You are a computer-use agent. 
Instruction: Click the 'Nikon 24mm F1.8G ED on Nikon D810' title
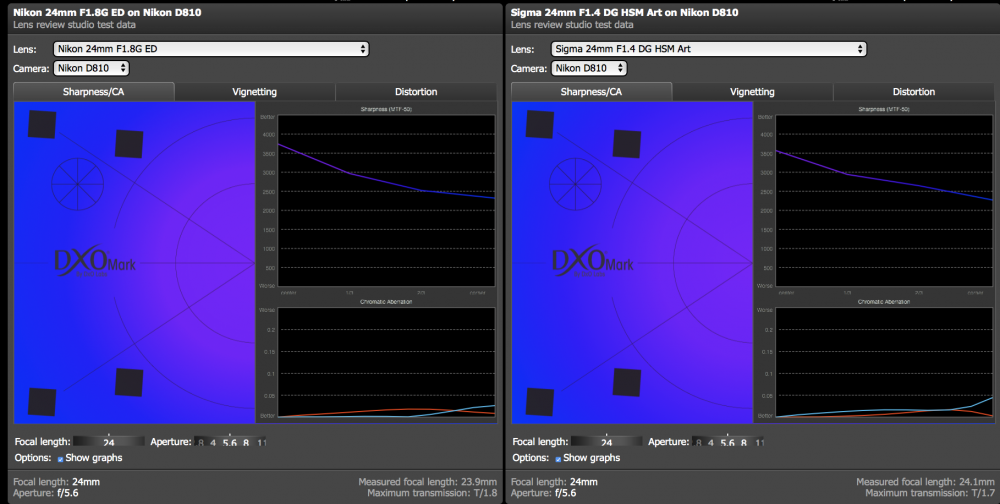click(107, 12)
